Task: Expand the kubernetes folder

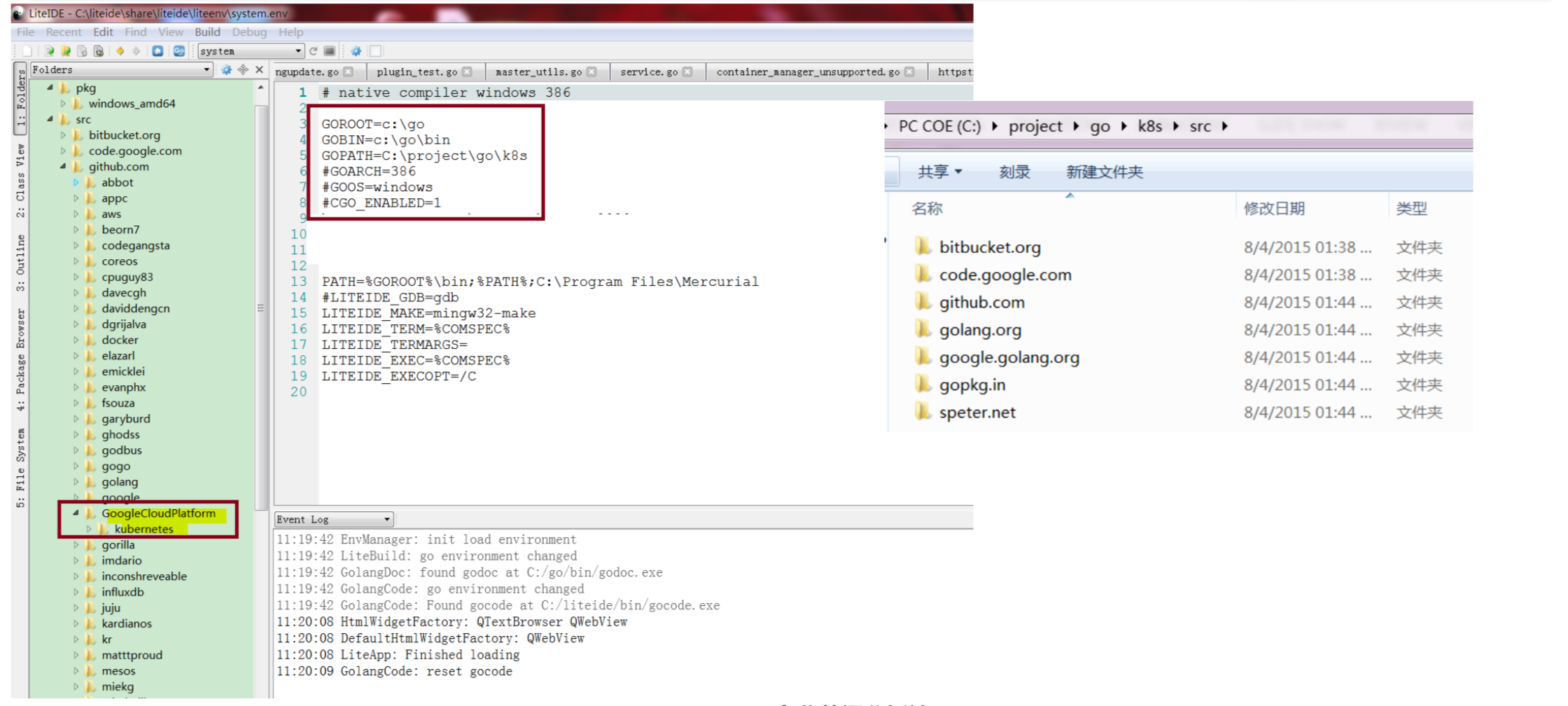Action: coord(89,529)
